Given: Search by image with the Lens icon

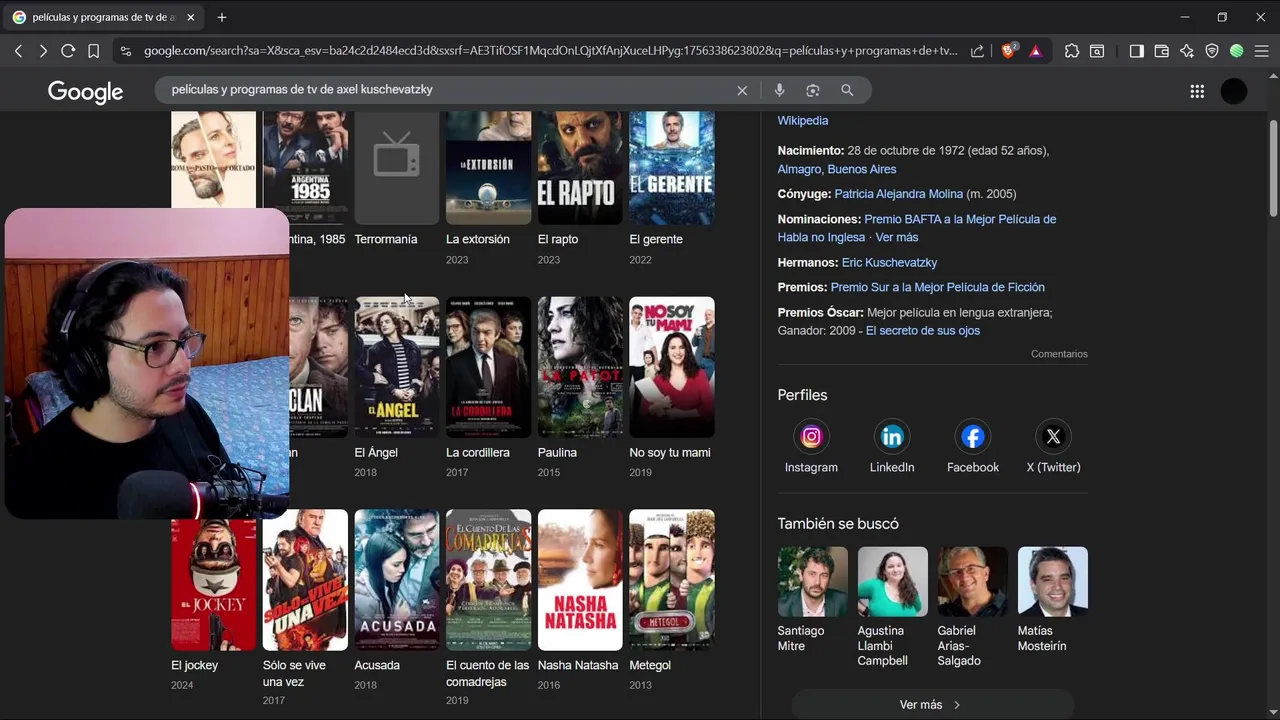Looking at the screenshot, I should [x=813, y=90].
